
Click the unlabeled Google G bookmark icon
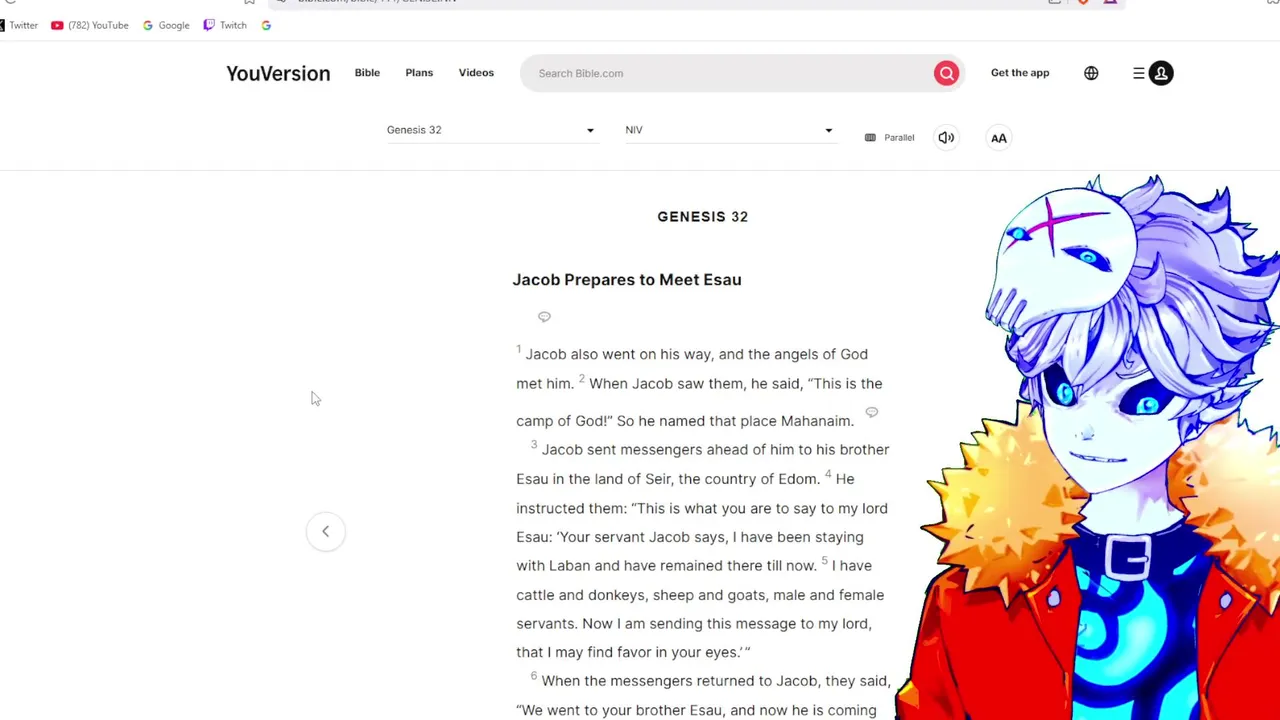tap(266, 25)
